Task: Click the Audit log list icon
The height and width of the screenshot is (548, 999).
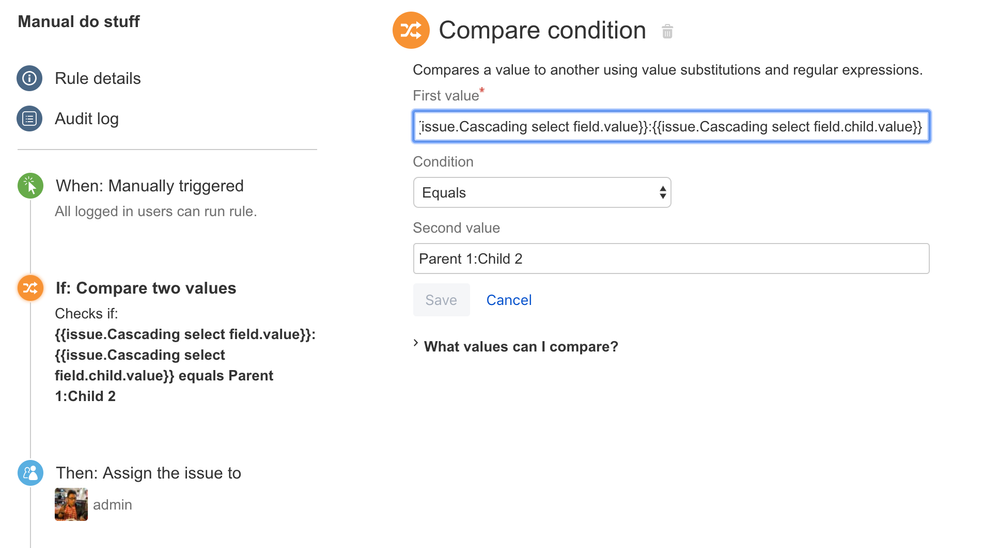Action: point(30,119)
